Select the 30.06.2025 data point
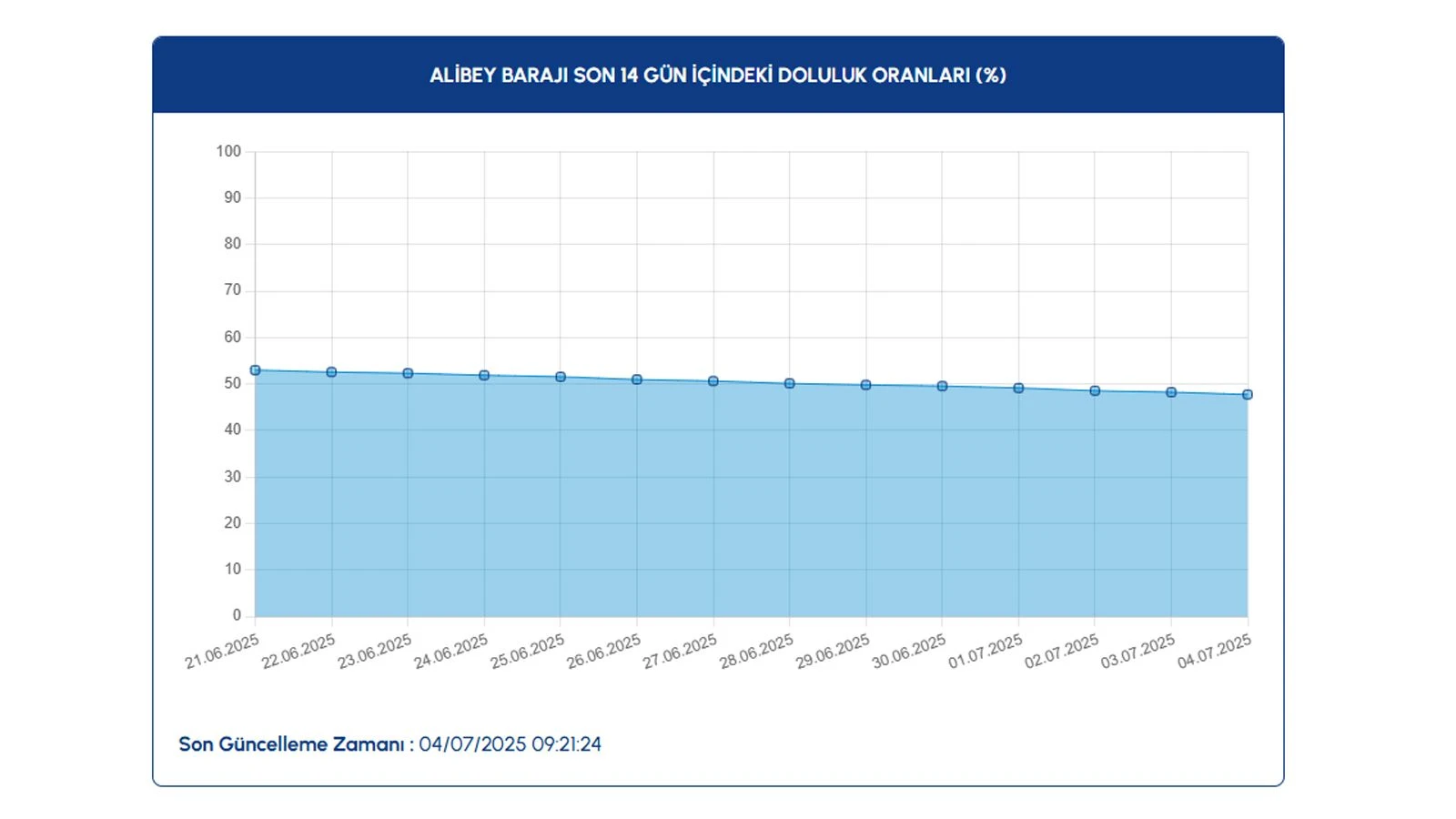Screen dimensions: 1456x819 pos(942,386)
